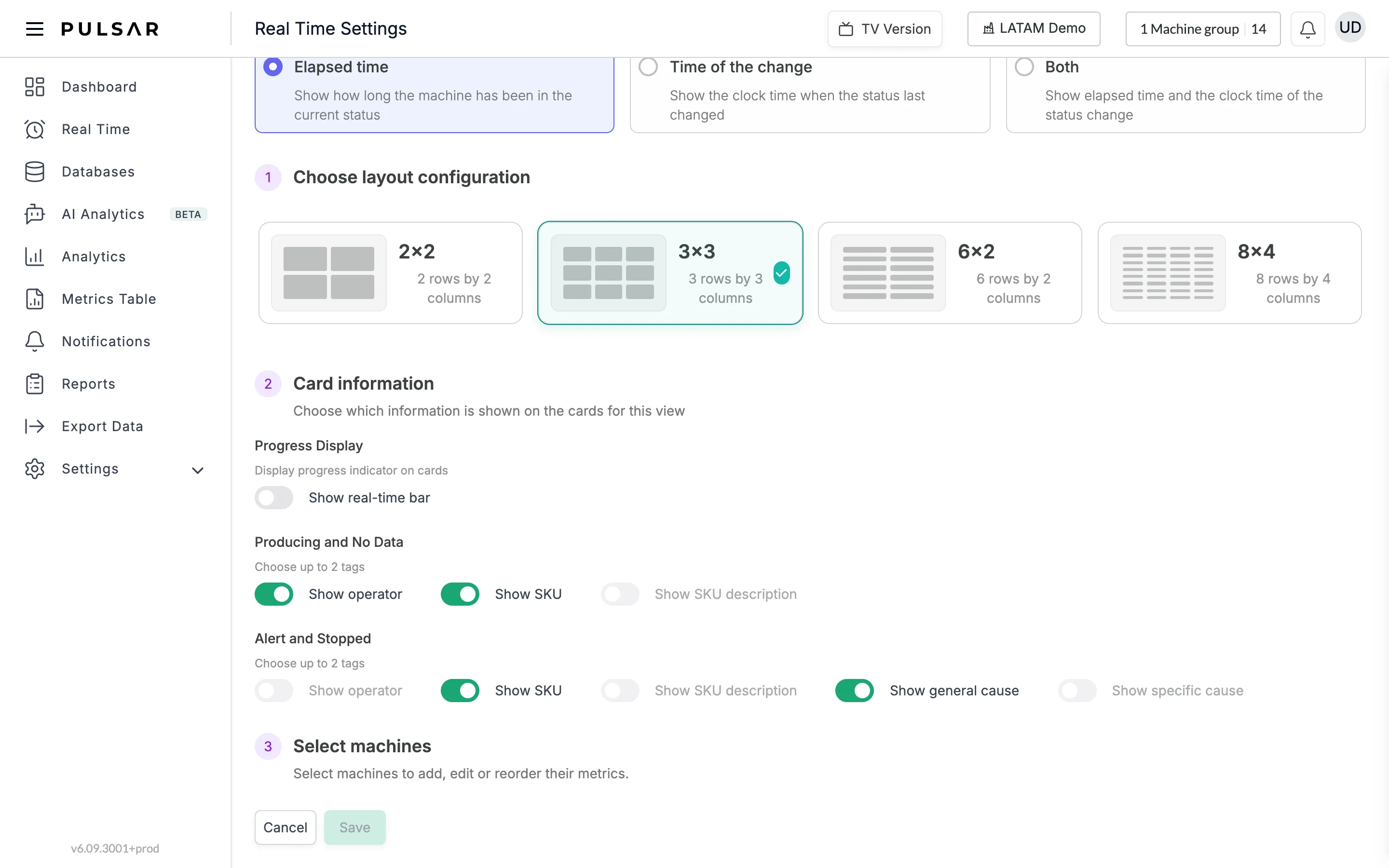Click the TV Version button
The height and width of the screenshot is (868, 1389).
click(885, 29)
